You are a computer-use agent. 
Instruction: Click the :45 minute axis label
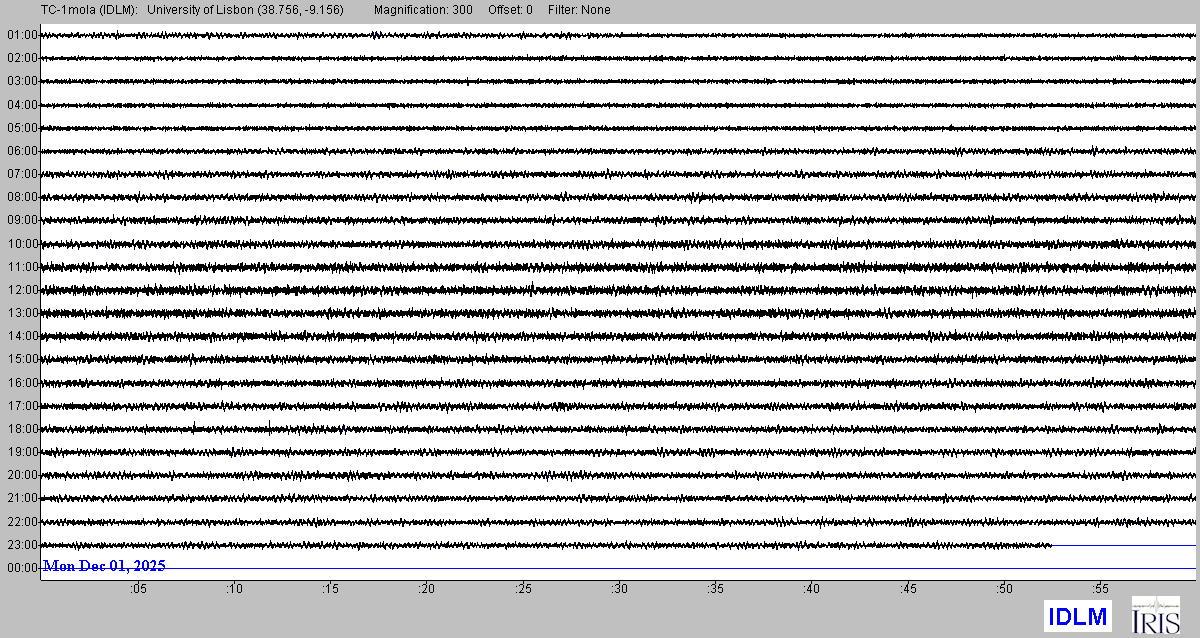pyautogui.click(x=908, y=590)
